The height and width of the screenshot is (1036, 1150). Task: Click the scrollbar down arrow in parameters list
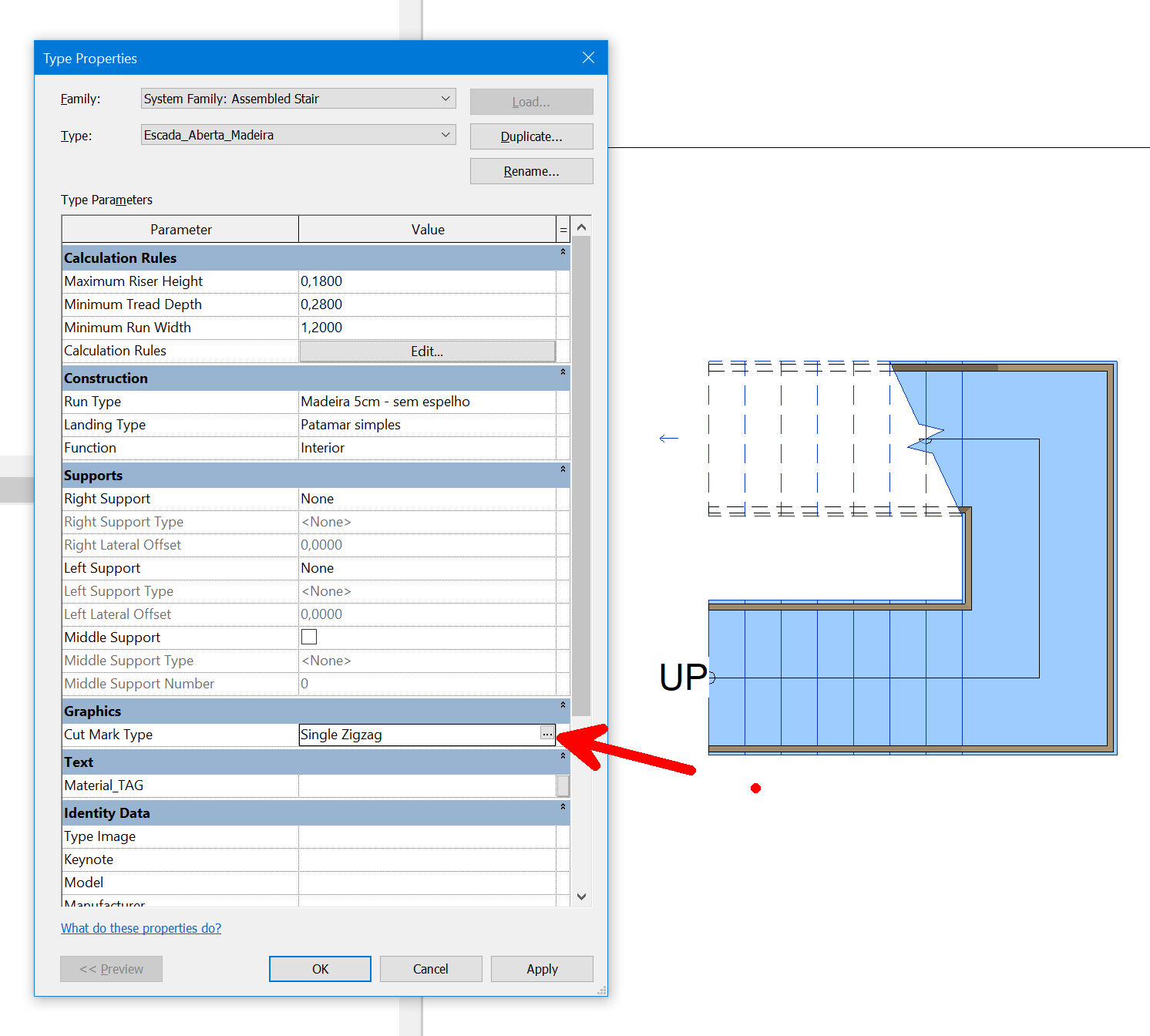(x=582, y=896)
